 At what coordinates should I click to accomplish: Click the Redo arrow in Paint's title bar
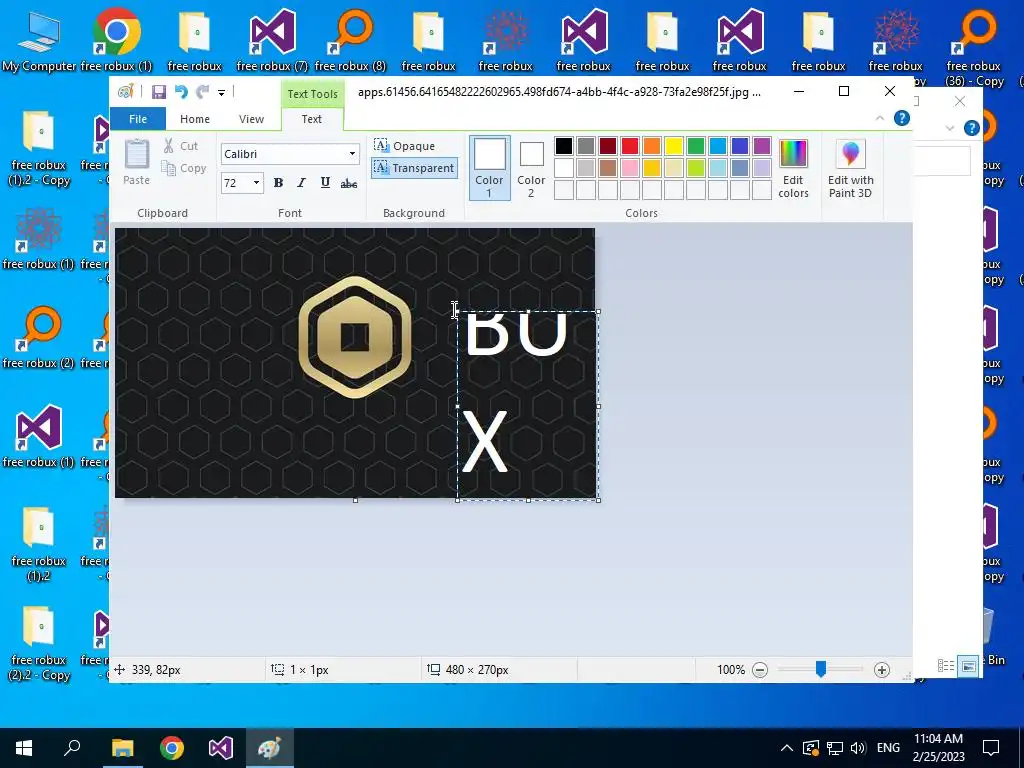pyautogui.click(x=203, y=92)
